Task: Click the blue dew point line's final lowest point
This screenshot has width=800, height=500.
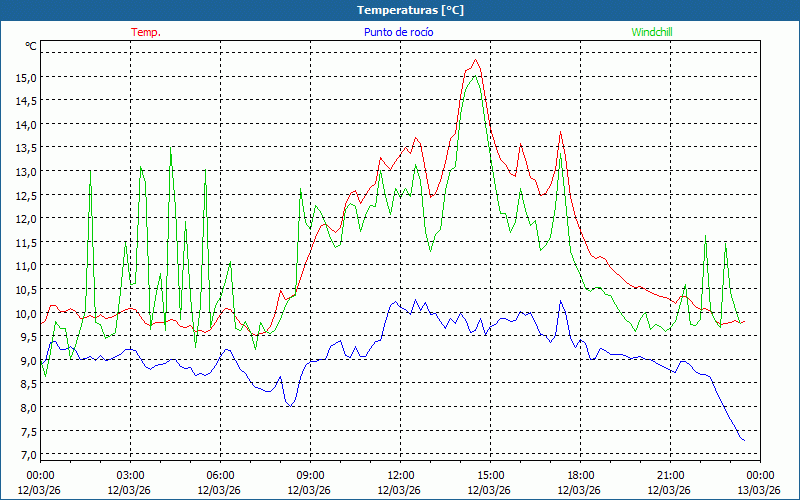Action: [x=743, y=441]
